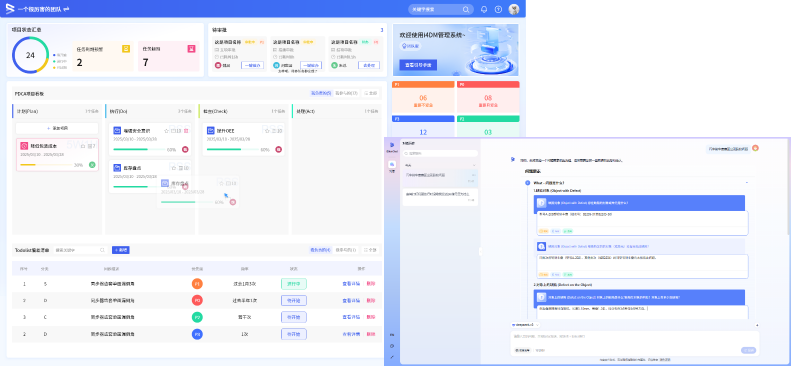Select the Check column header in PDCA board
This screenshot has height=366, width=791.
pos(244,111)
